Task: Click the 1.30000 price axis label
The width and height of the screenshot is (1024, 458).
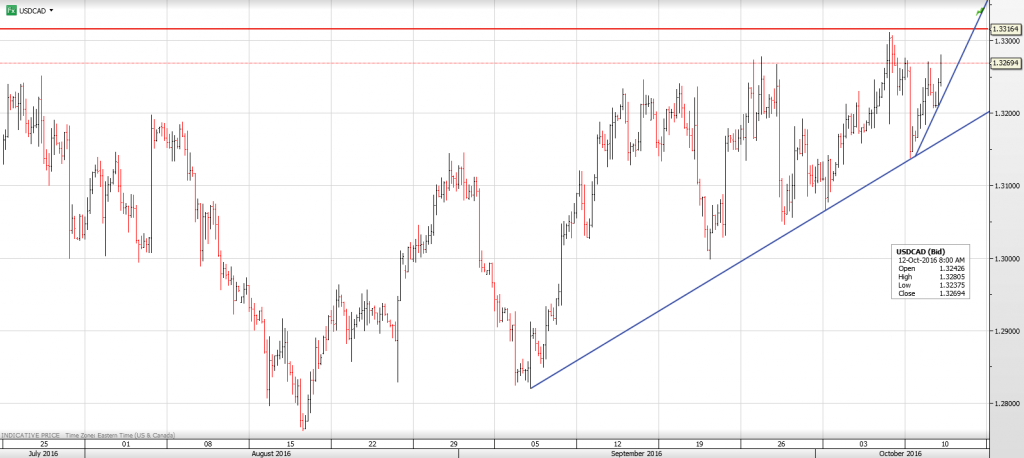Action: [x=1004, y=259]
